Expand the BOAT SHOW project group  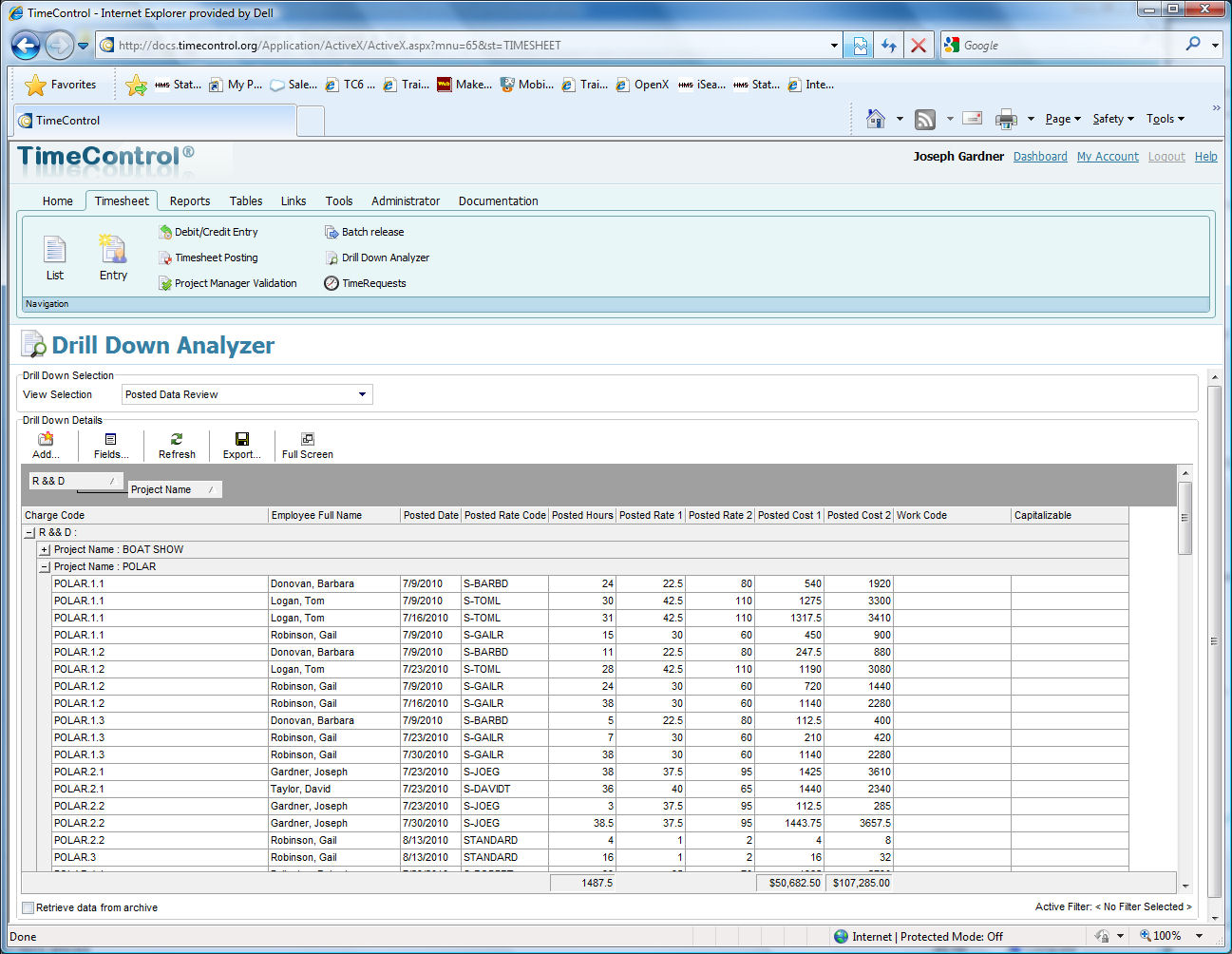click(x=45, y=549)
